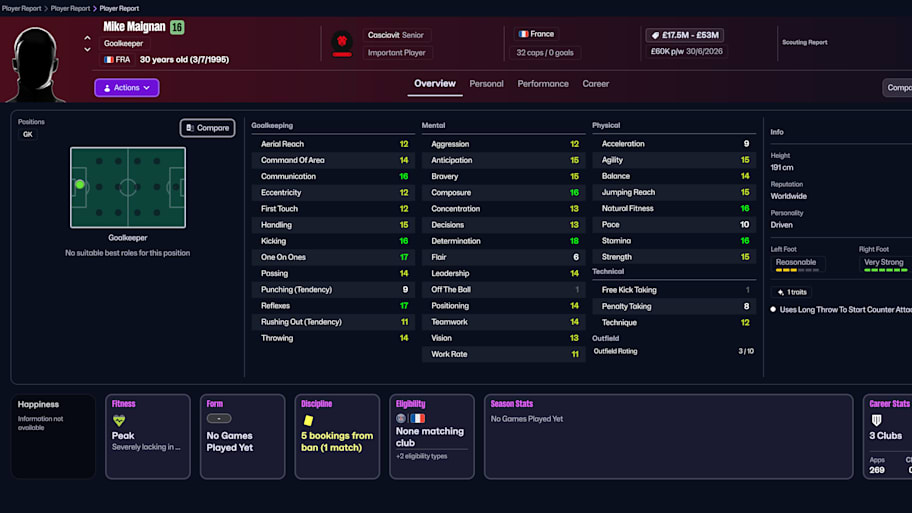The width and height of the screenshot is (912, 513).
Task: Click the Mike Maignan player name
Action: tap(134, 27)
